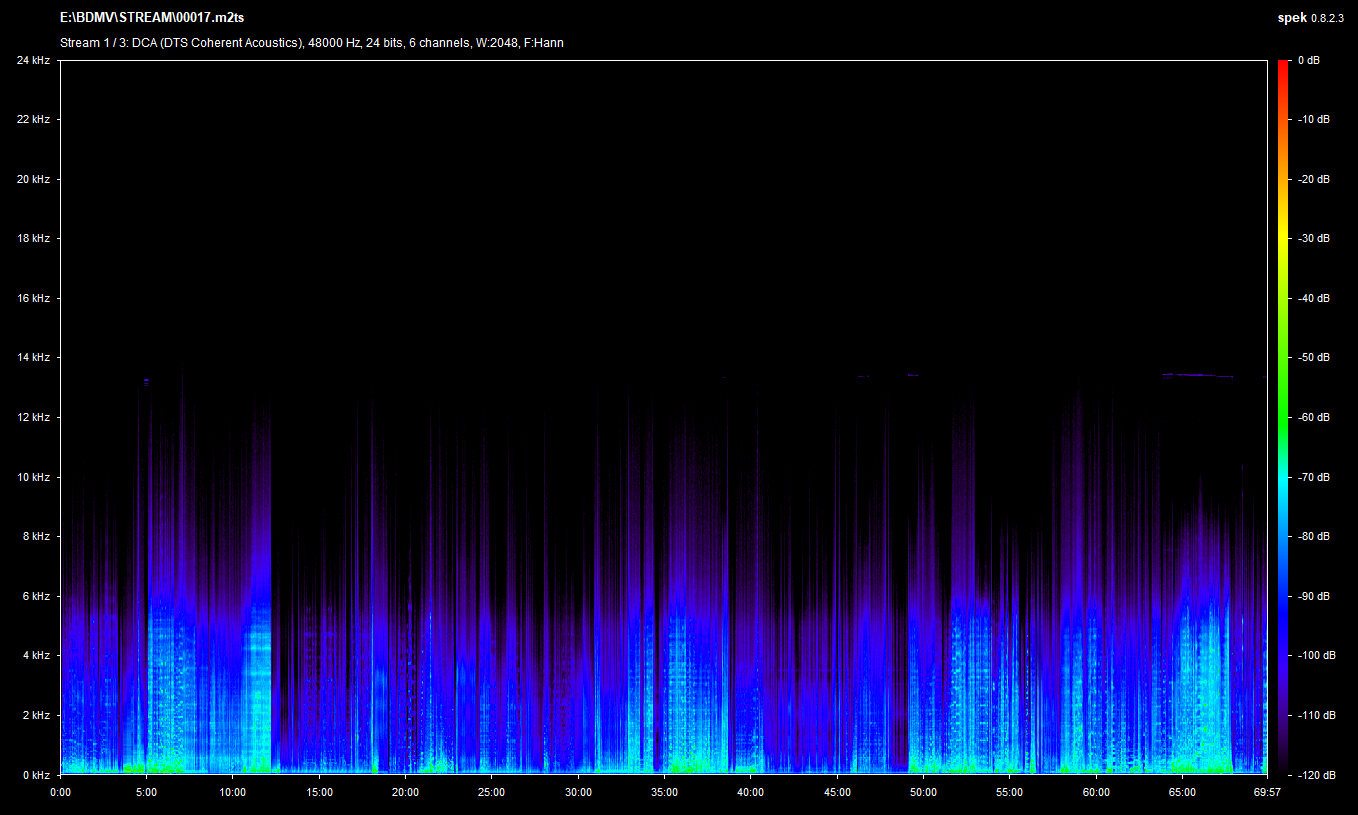Click the -30 dB scale label
Viewport: 1358px width, 815px height.
1314,238
